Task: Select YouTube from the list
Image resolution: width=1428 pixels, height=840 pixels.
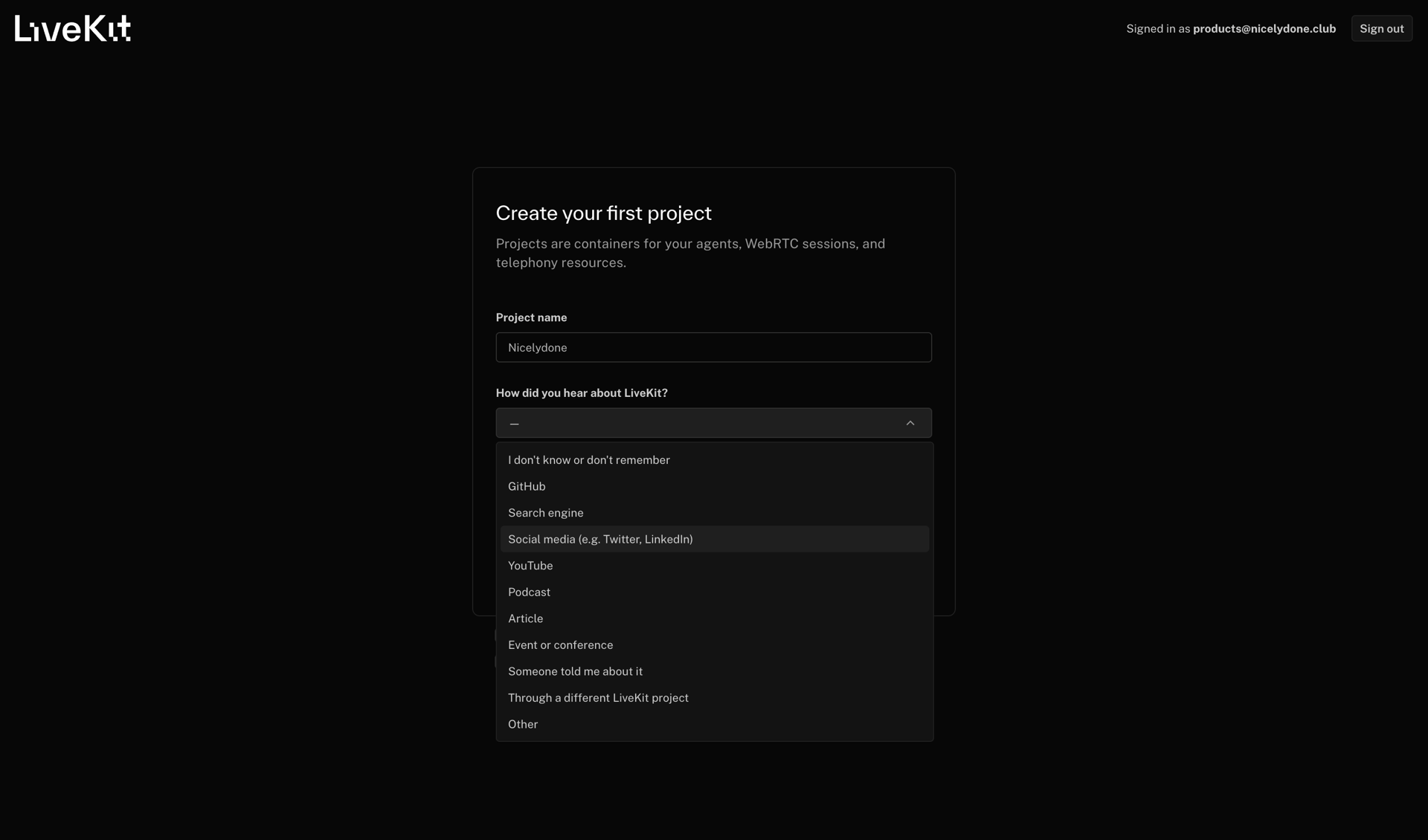Action: [530, 565]
